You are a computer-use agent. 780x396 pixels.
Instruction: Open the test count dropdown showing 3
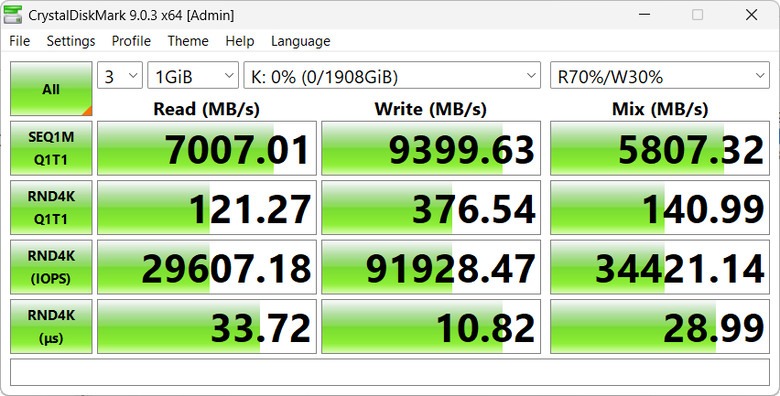point(120,76)
